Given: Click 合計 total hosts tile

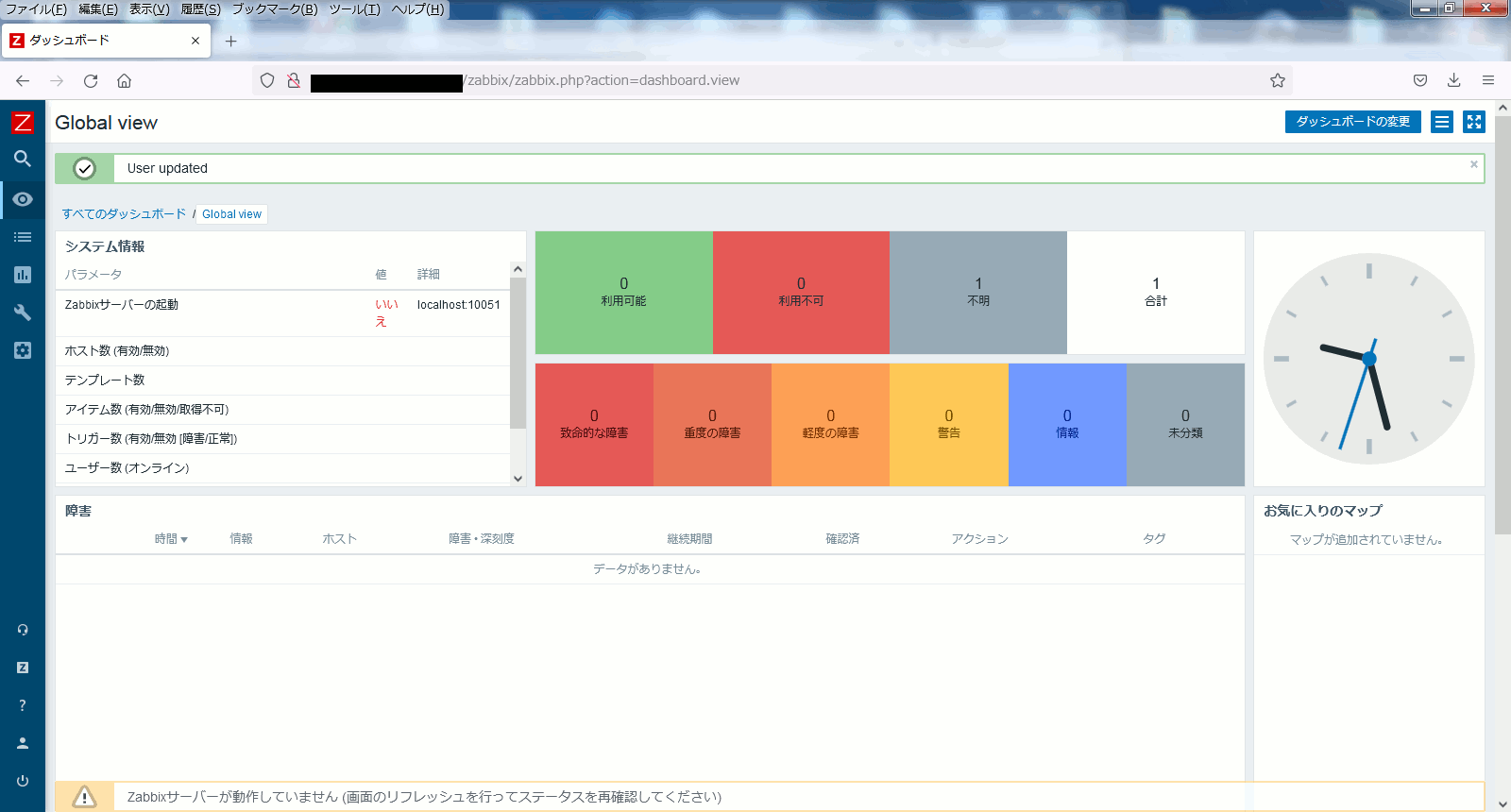Looking at the screenshot, I should pyautogui.click(x=1156, y=293).
